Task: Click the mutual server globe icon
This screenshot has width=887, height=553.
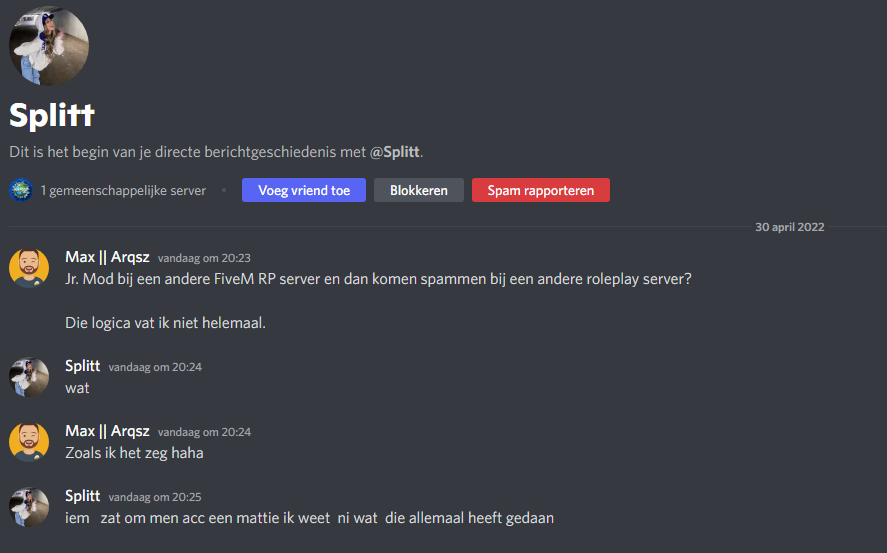Action: (21, 190)
